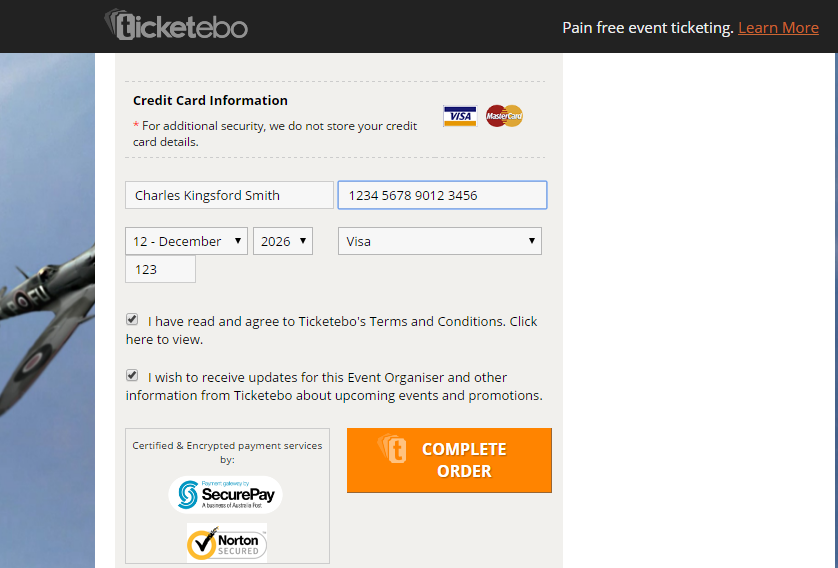Open the expiry year dropdown showing 2026

(x=283, y=241)
